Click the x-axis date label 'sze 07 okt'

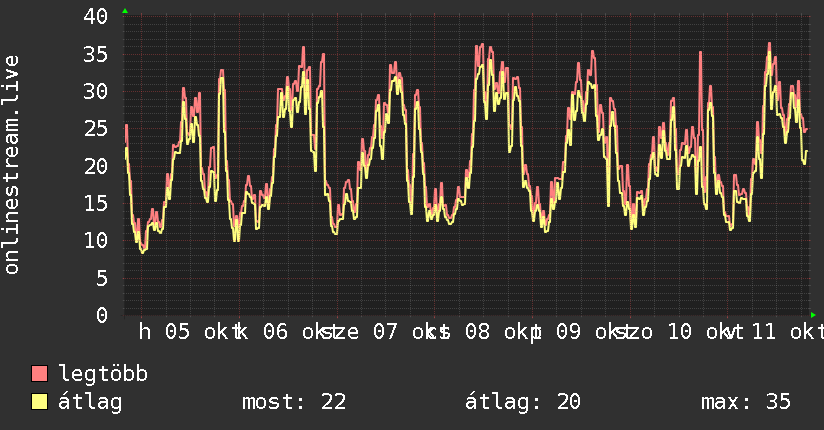tap(384, 332)
